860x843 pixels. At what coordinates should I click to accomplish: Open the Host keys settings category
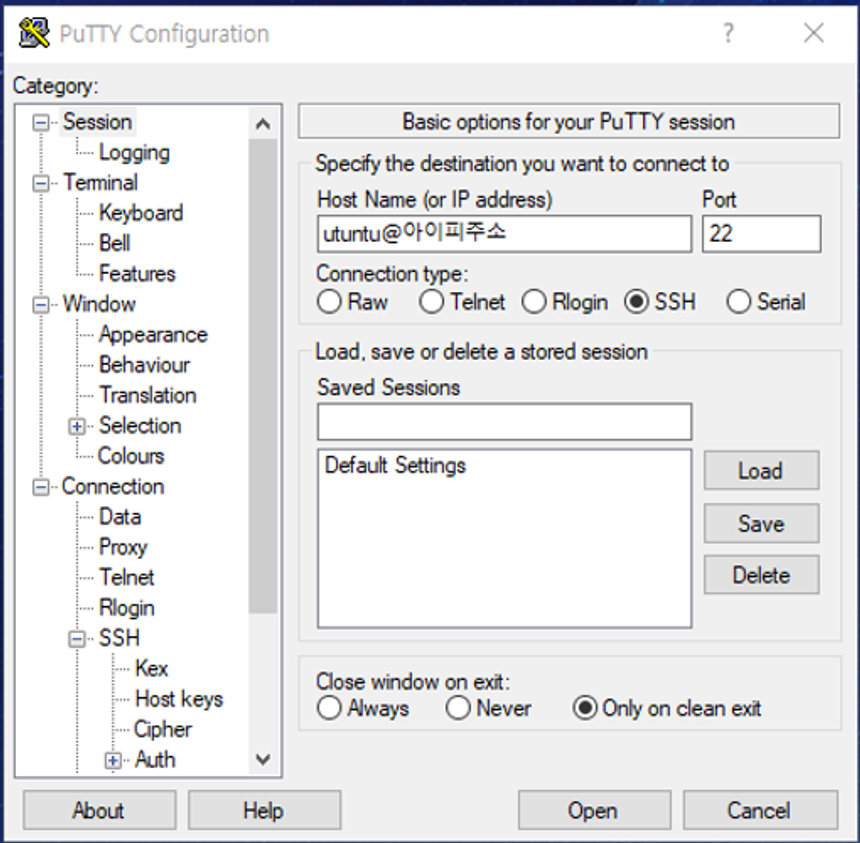(x=179, y=699)
